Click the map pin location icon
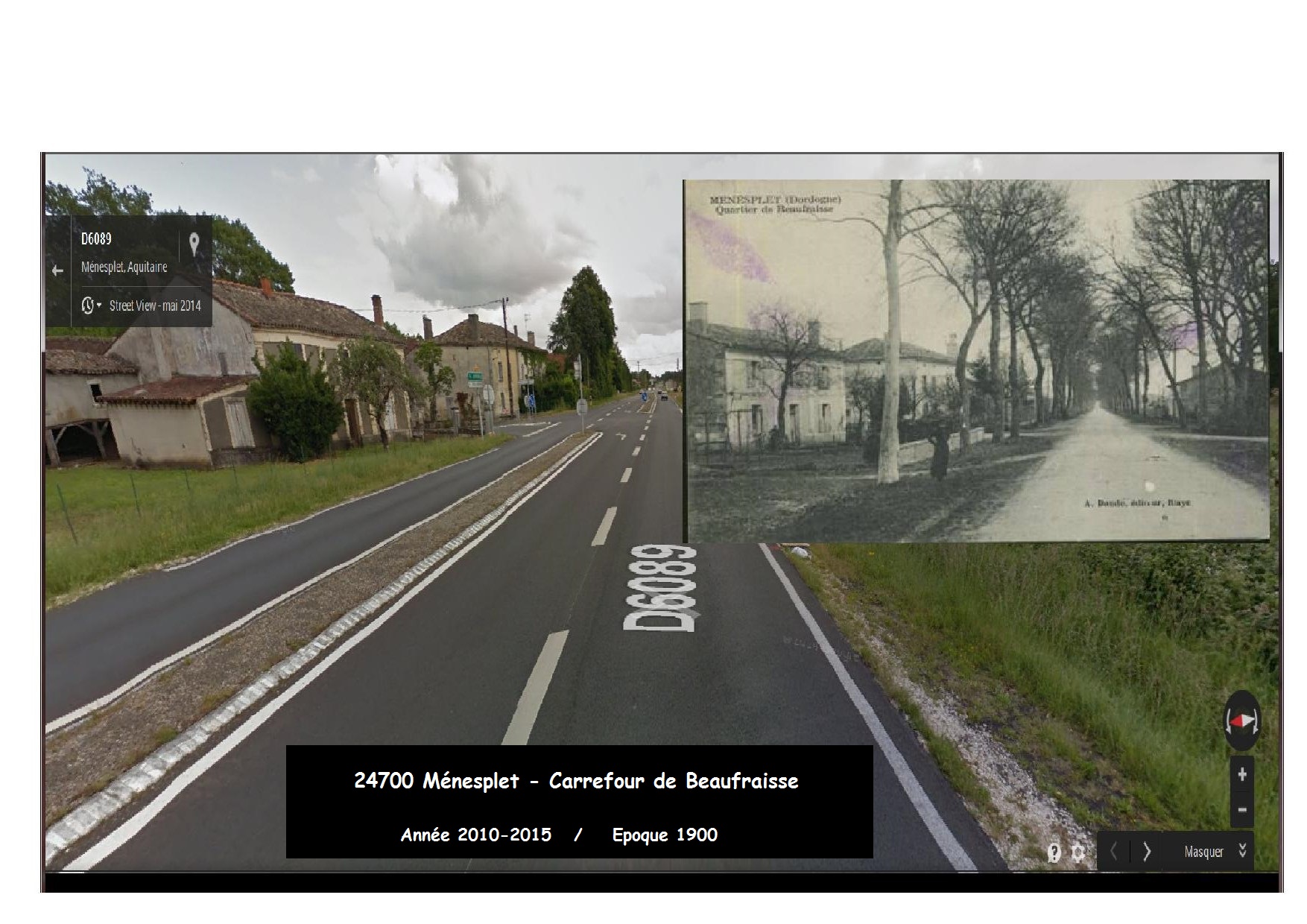The image size is (1307, 924). click(x=194, y=244)
